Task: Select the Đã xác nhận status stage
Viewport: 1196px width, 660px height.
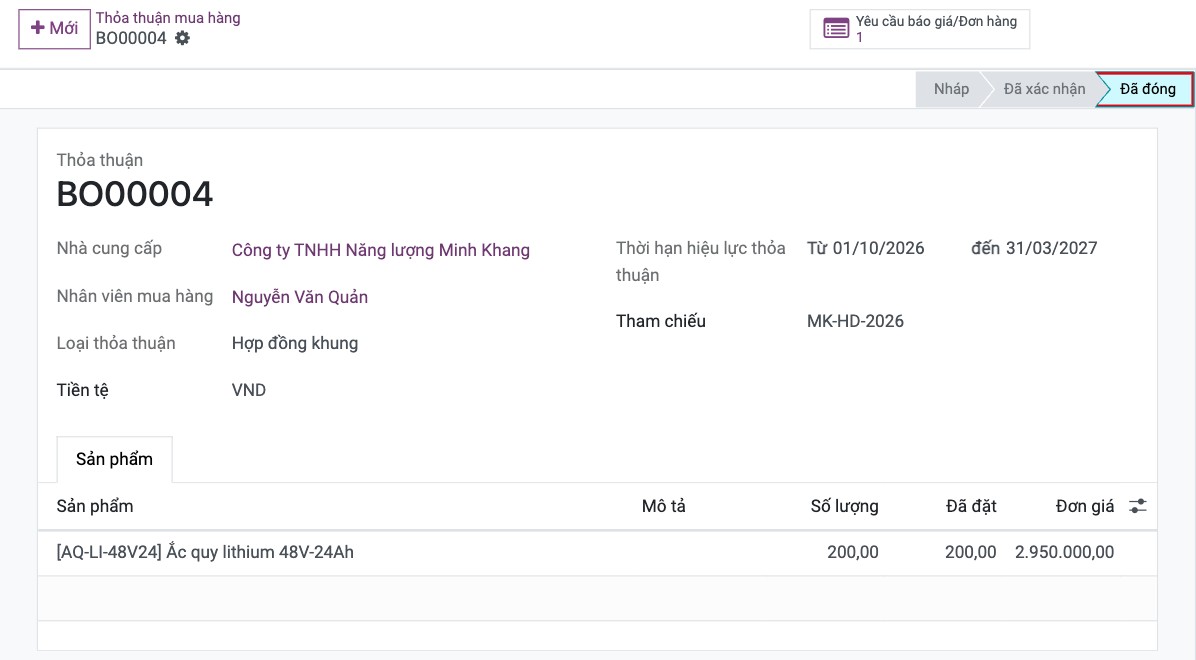Action: [x=1043, y=89]
